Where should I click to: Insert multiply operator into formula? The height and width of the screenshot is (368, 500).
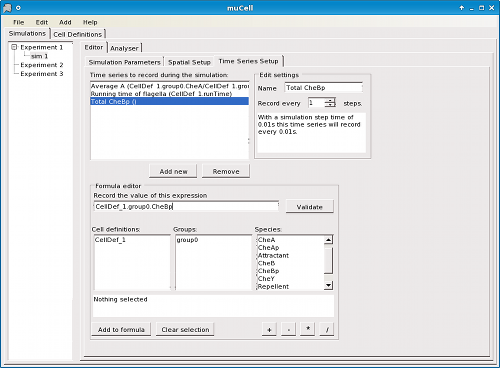click(308, 329)
